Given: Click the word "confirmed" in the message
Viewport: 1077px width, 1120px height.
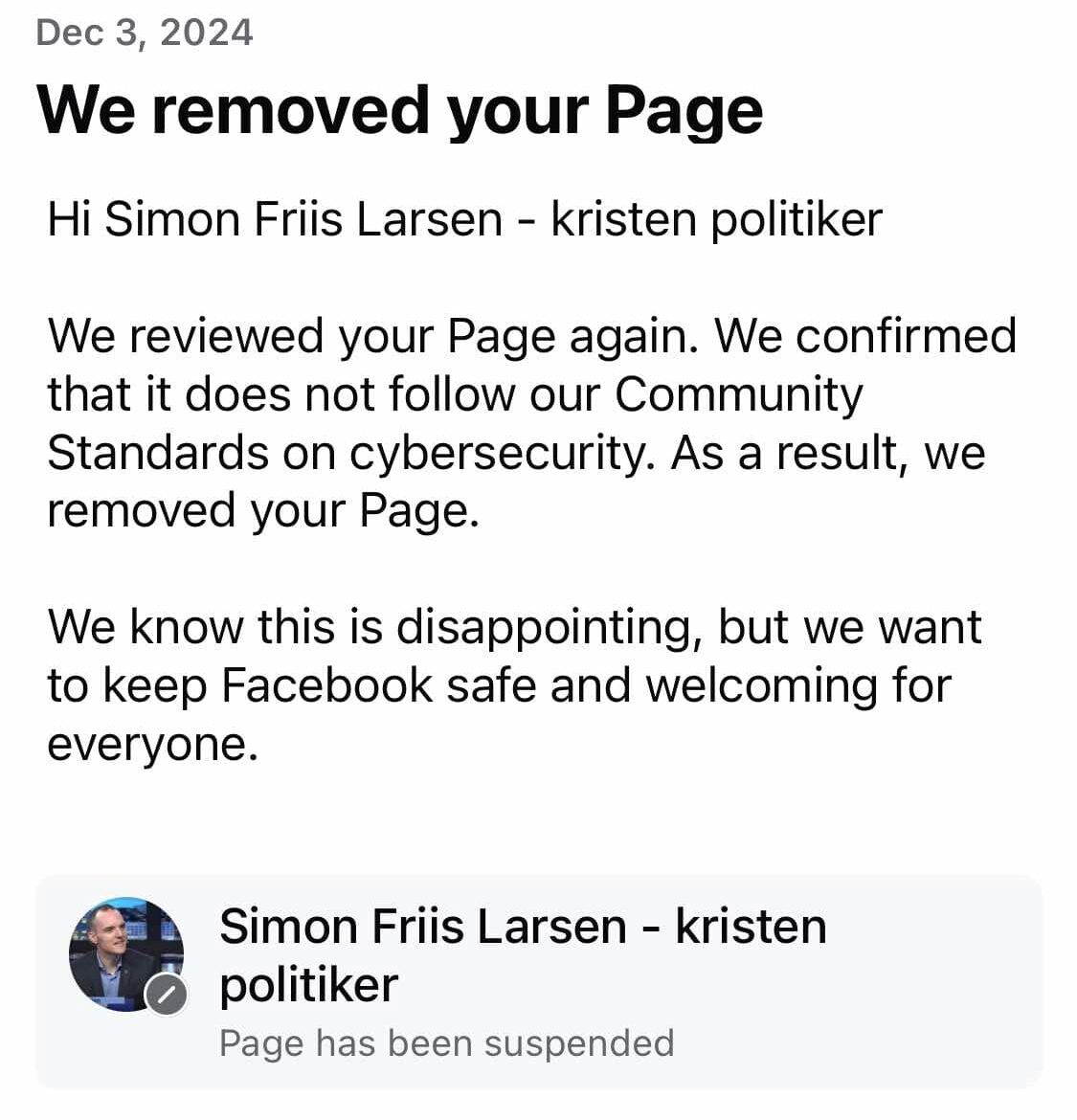Looking at the screenshot, I should pyautogui.click(x=906, y=336).
